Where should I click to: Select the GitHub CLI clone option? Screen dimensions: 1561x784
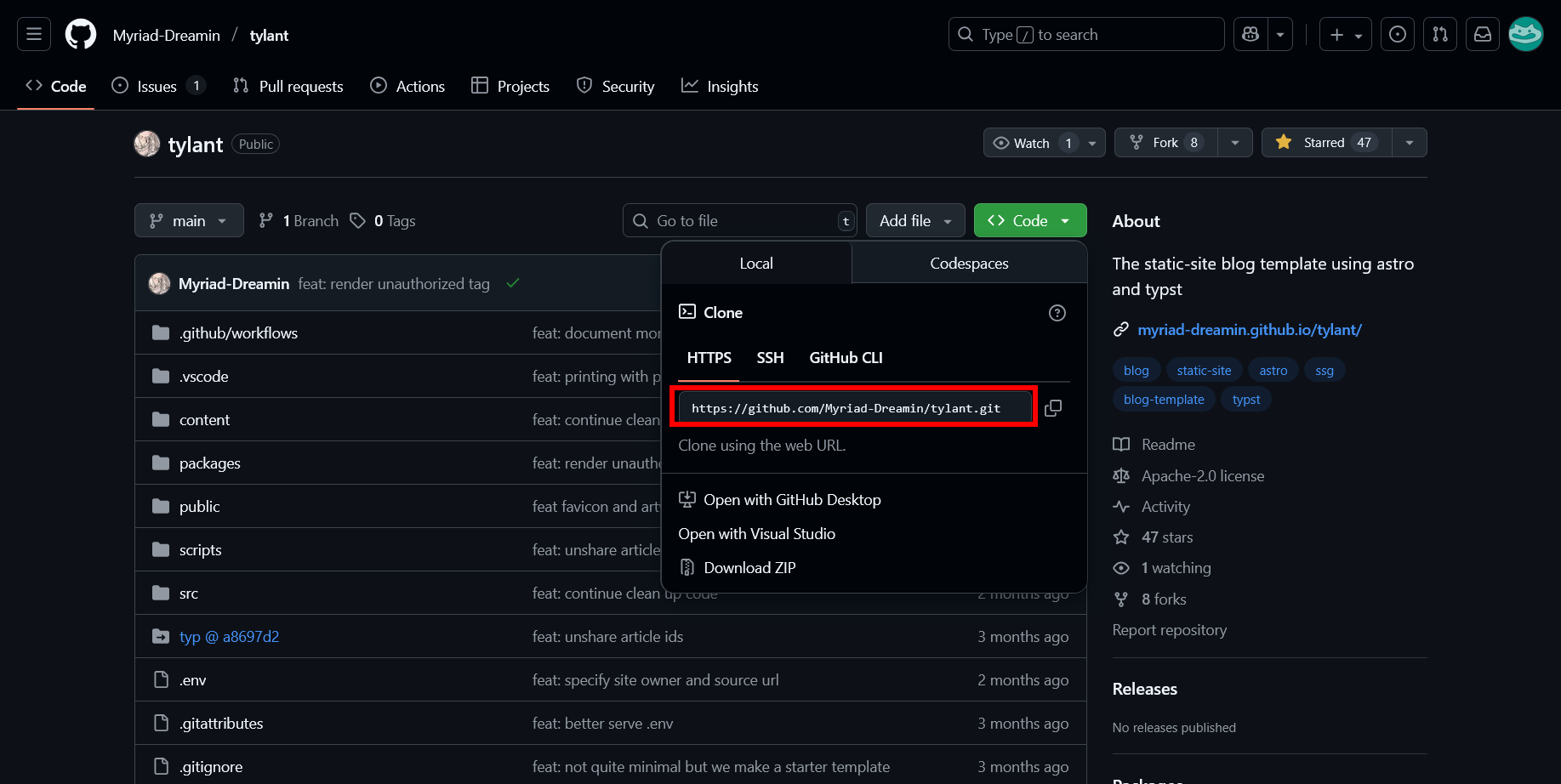(x=846, y=358)
